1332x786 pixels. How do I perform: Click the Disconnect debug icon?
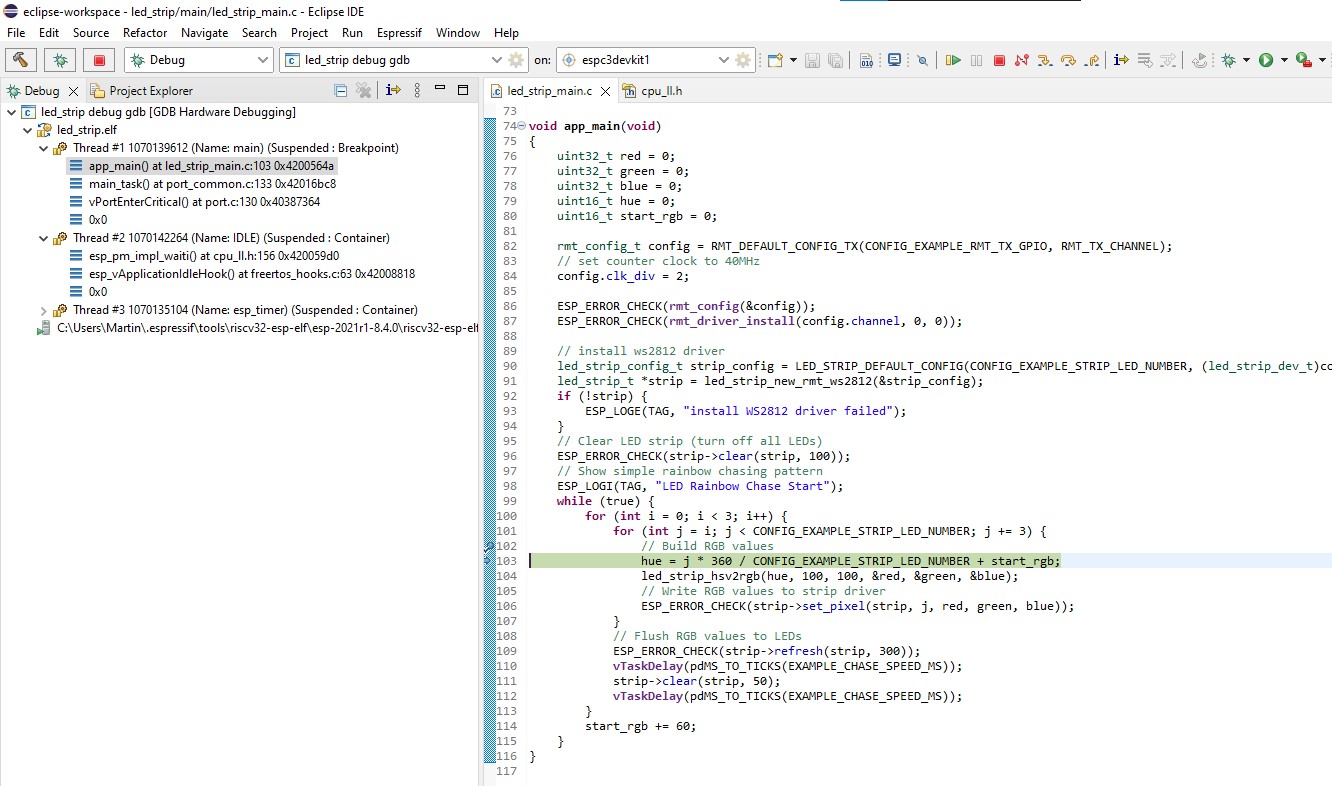(x=1022, y=60)
